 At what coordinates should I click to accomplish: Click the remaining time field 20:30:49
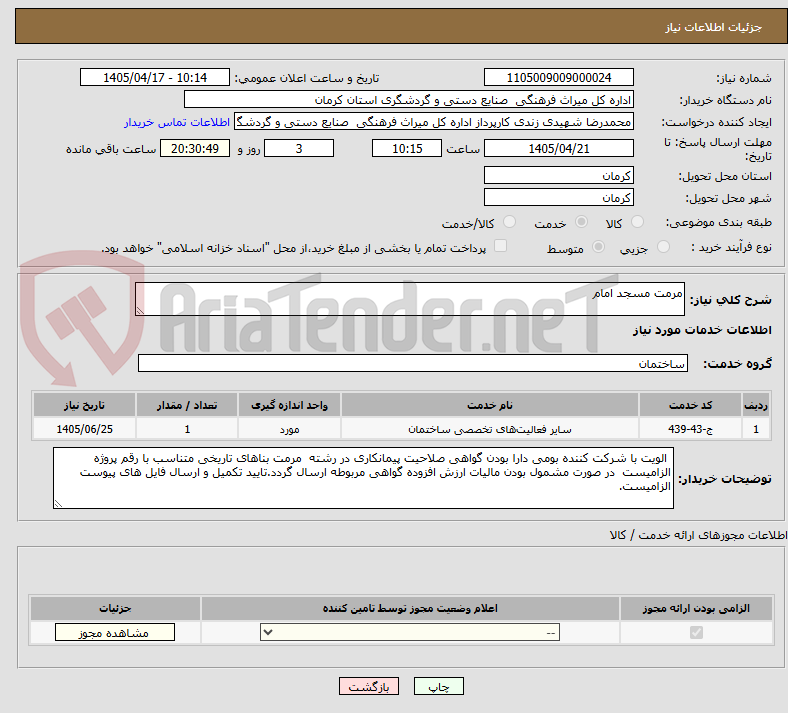click(x=195, y=148)
